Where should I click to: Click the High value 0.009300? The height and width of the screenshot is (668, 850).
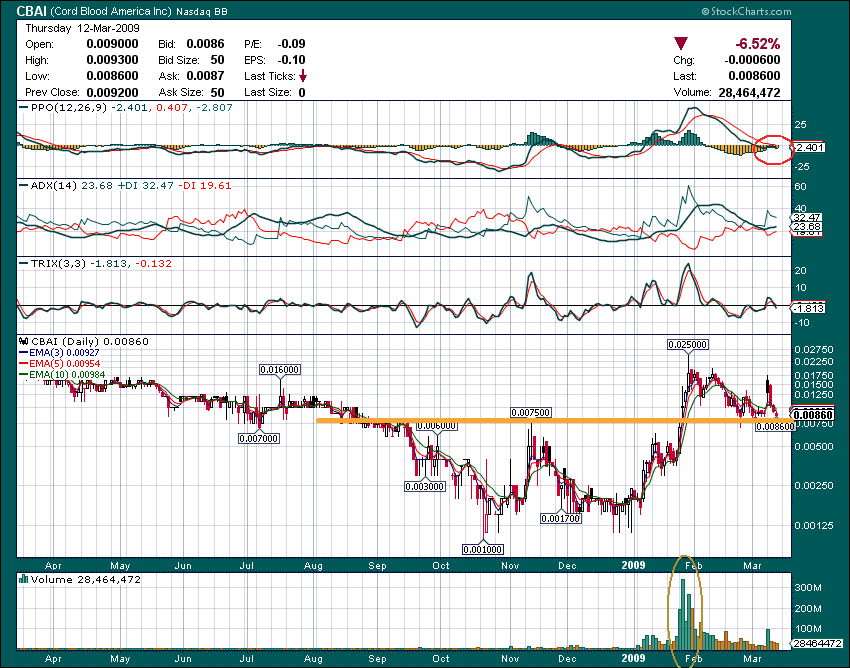coord(112,60)
